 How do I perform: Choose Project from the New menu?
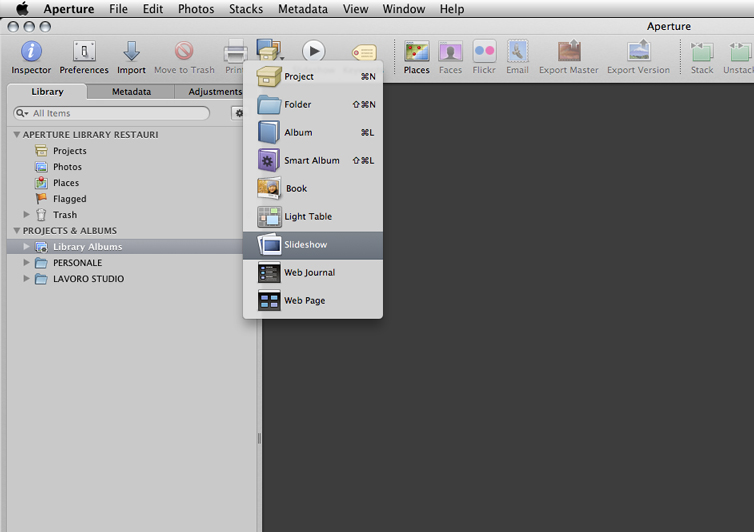tap(313, 76)
